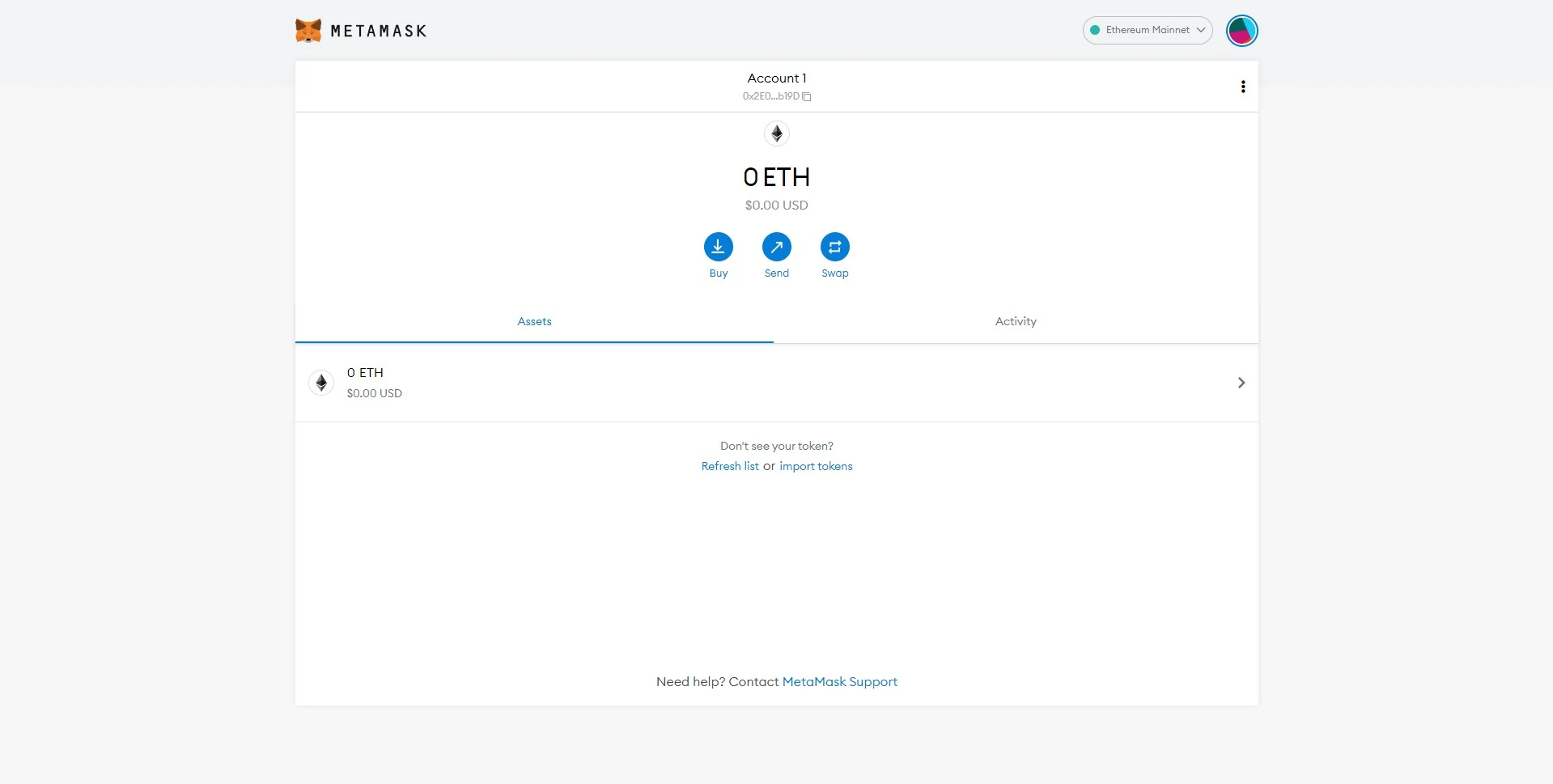The width and height of the screenshot is (1553, 784).
Task: Expand the ETH asset row chevron
Action: click(1241, 383)
